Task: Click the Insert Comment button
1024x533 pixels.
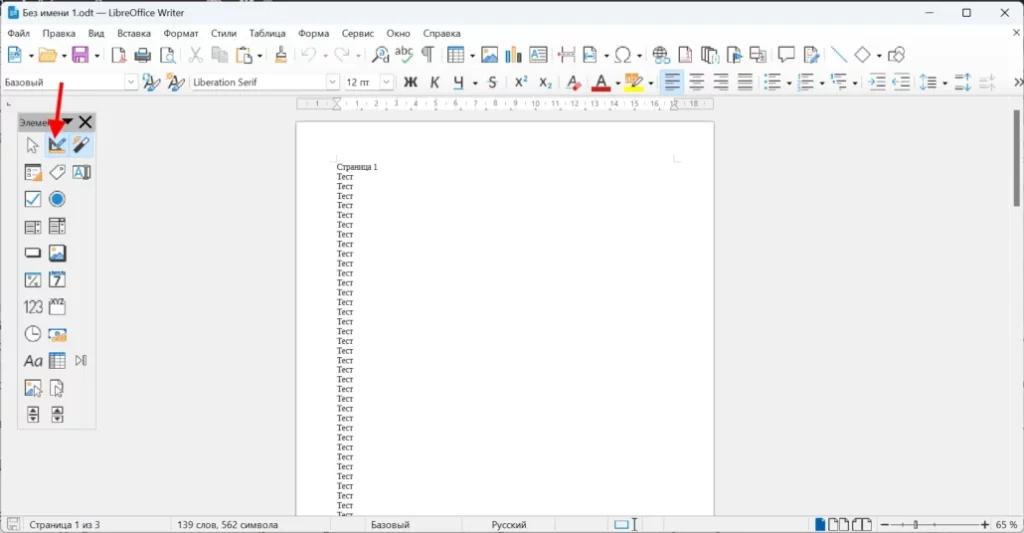Action: (786, 55)
